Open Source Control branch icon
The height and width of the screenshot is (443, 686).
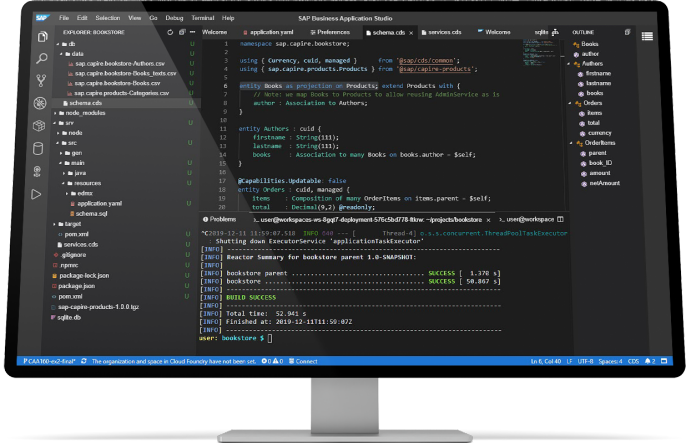click(x=41, y=80)
